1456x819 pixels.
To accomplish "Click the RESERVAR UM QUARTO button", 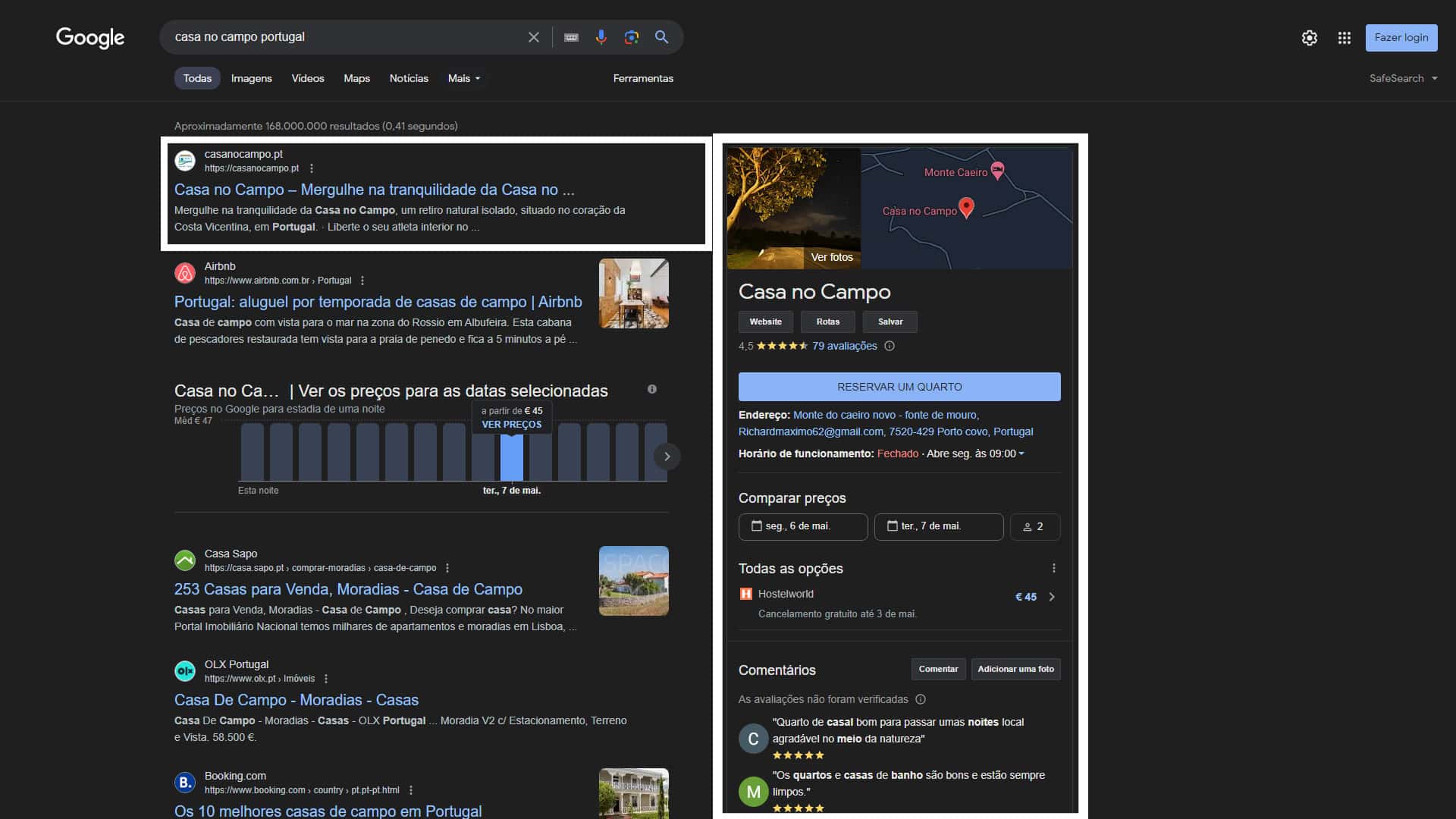I will click(899, 387).
